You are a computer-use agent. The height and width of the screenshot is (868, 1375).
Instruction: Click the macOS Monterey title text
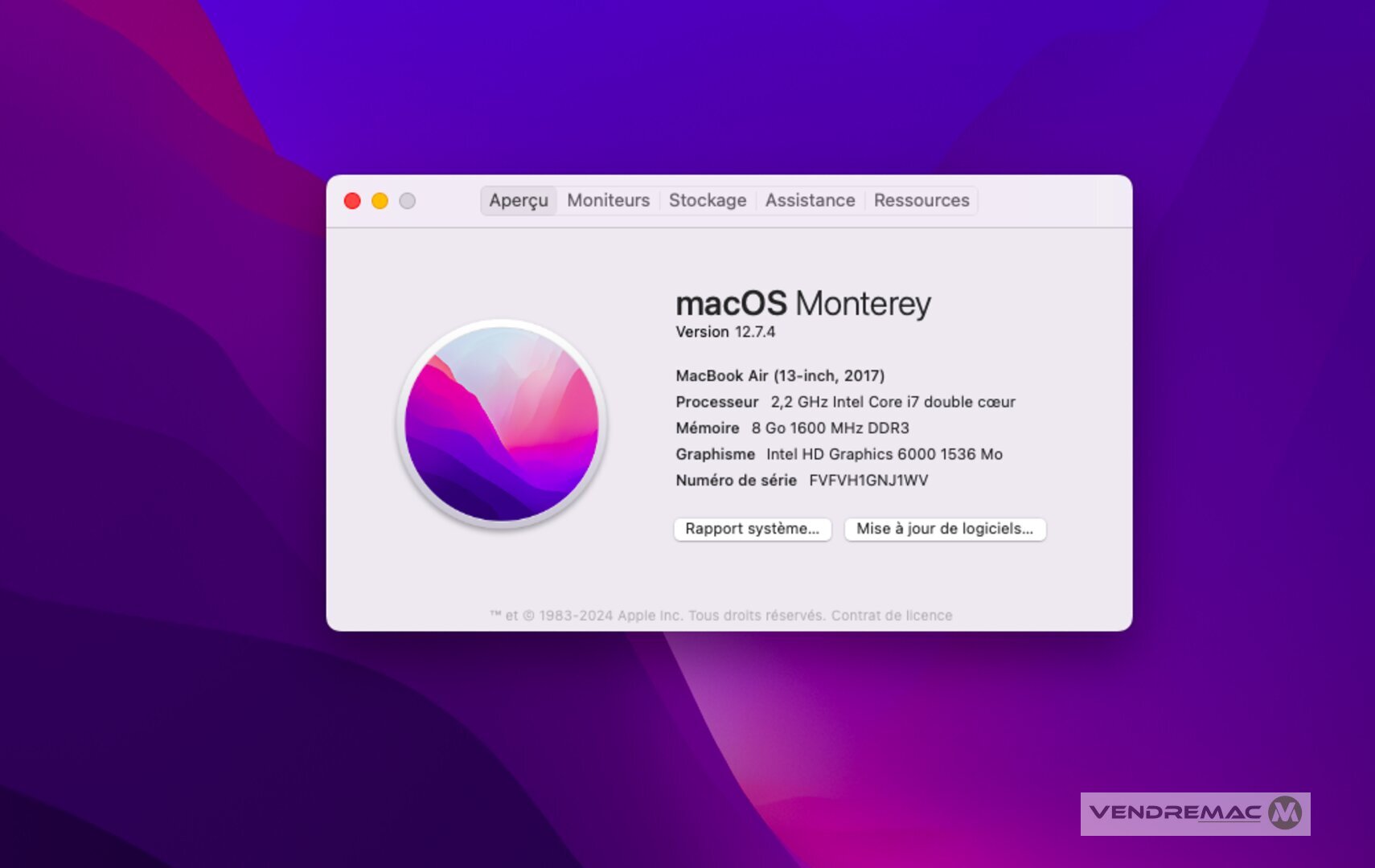click(802, 304)
